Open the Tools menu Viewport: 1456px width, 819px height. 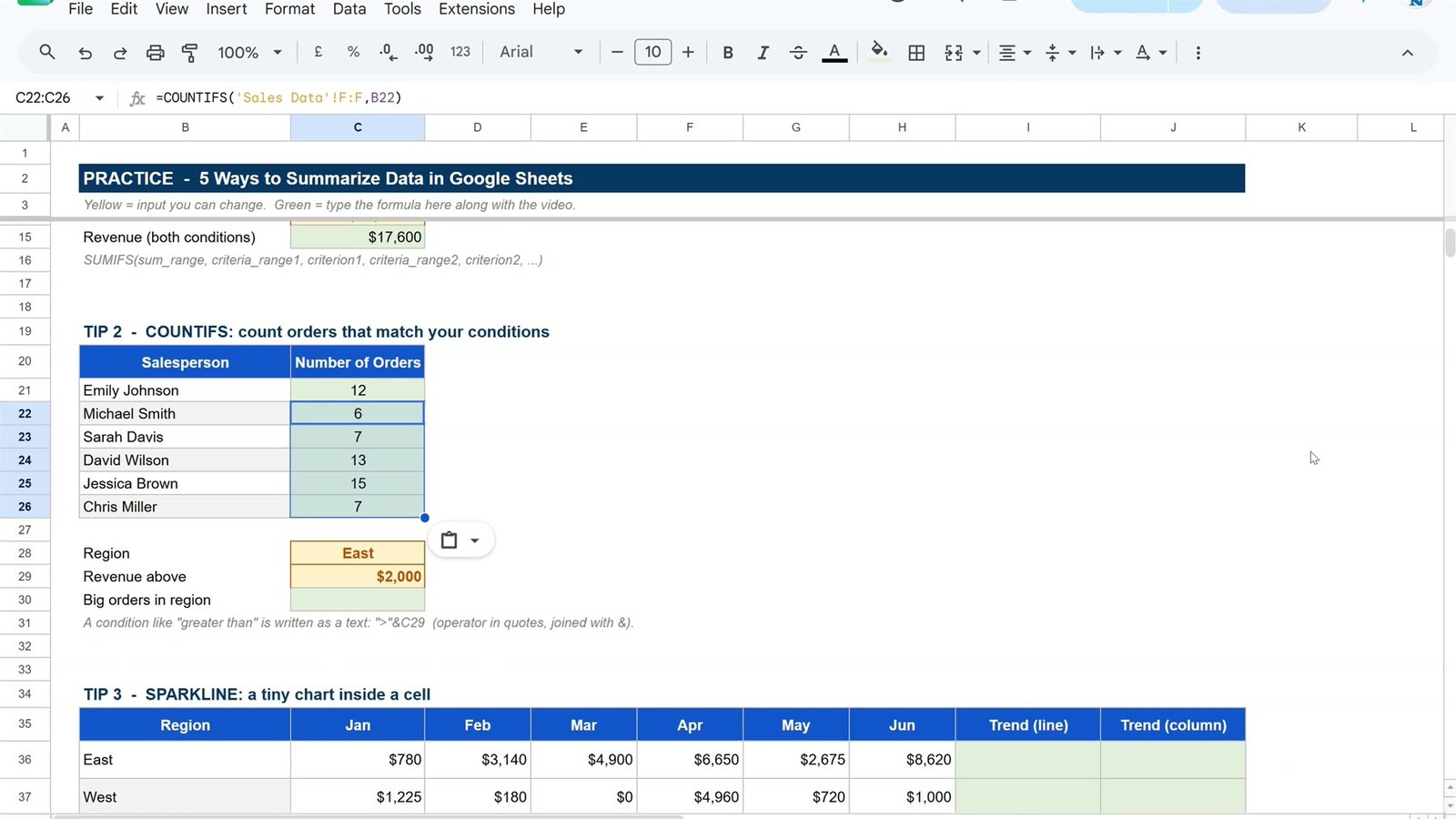402,9
